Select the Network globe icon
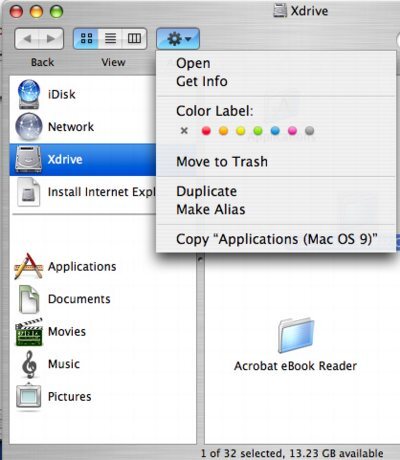The width and height of the screenshot is (400, 460). (29, 127)
